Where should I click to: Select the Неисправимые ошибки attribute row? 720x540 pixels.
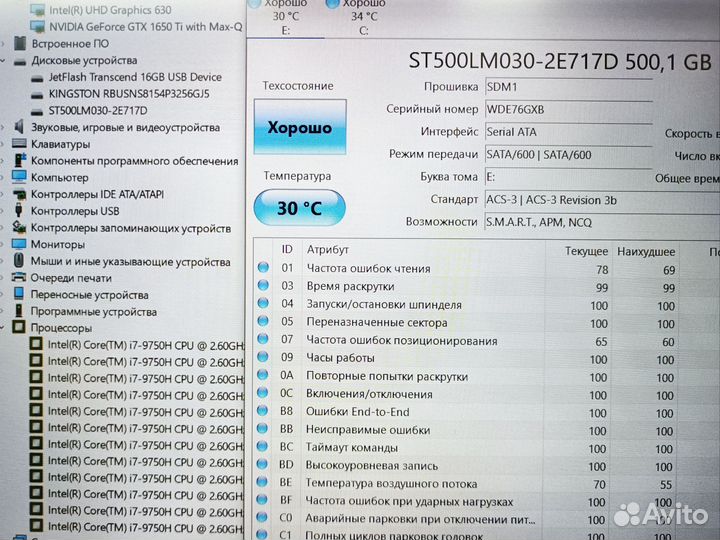coord(487,430)
